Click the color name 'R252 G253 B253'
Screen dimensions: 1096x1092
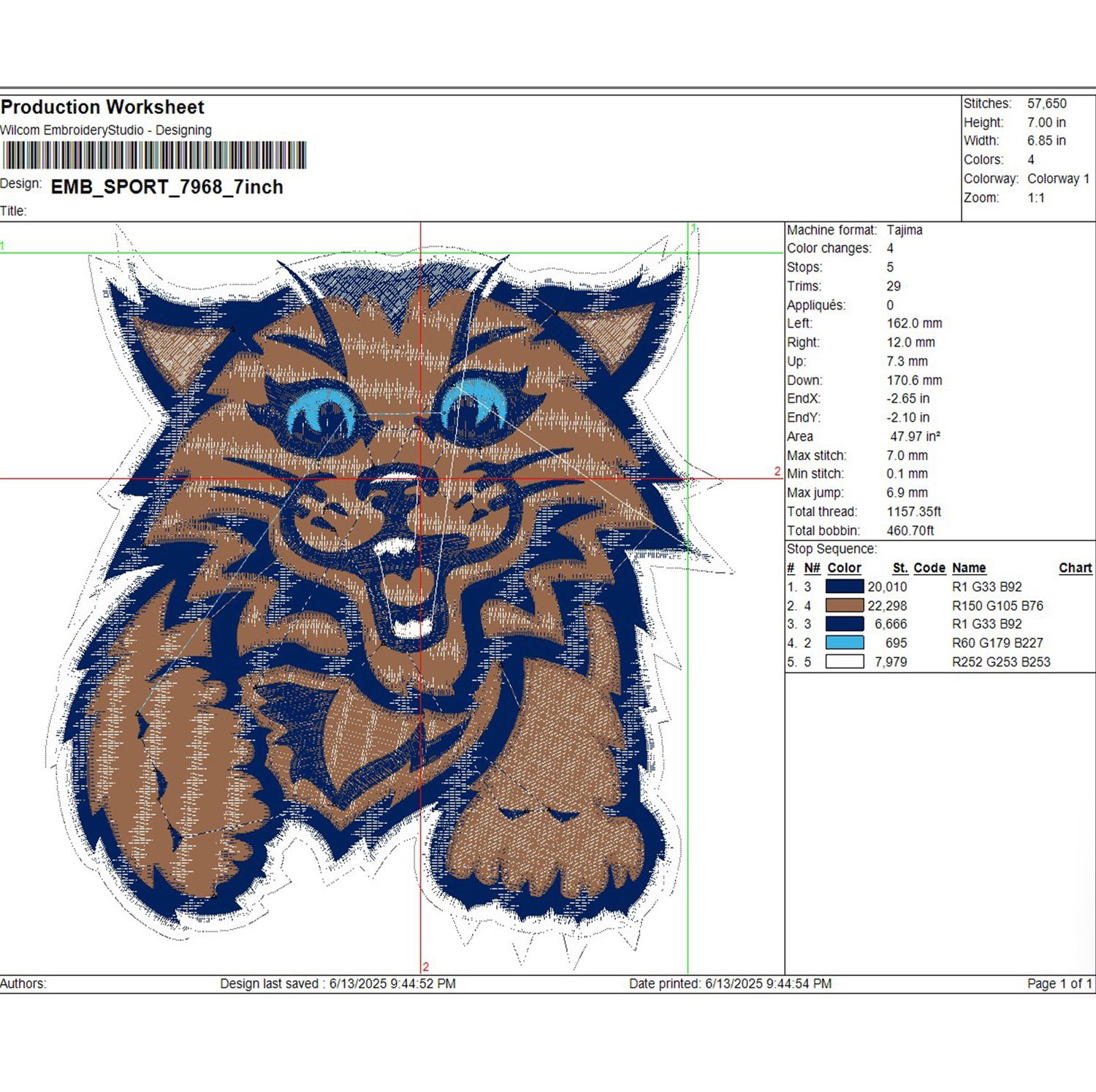tap(1001, 663)
